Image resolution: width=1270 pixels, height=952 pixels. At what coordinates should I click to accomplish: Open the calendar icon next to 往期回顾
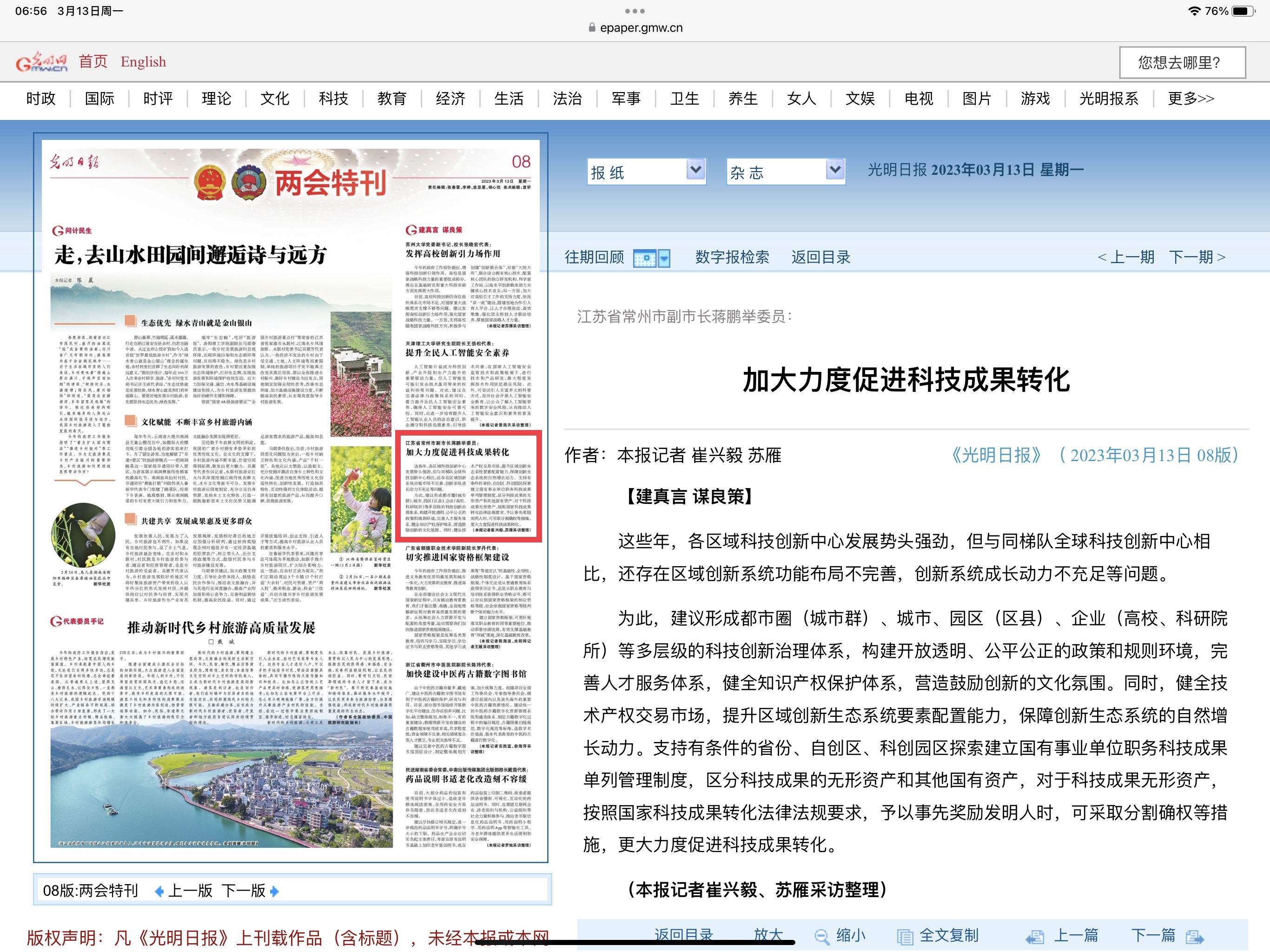tap(644, 258)
